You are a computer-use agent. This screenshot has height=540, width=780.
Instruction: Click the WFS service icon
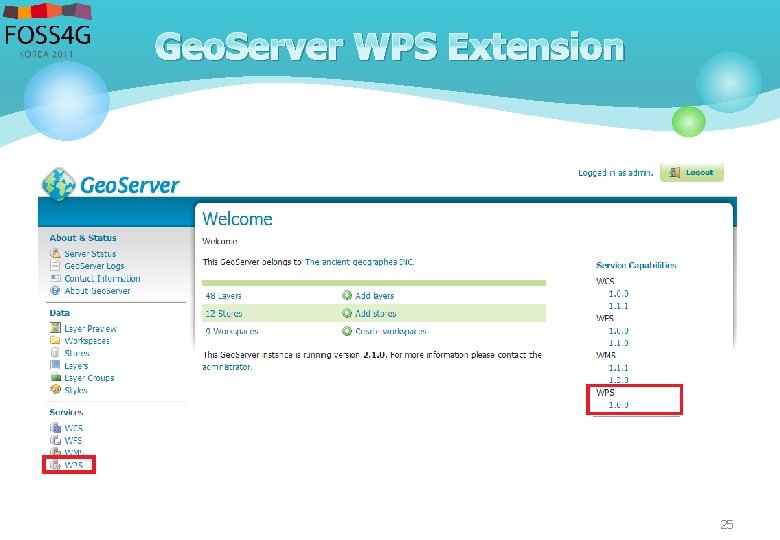tap(55, 440)
